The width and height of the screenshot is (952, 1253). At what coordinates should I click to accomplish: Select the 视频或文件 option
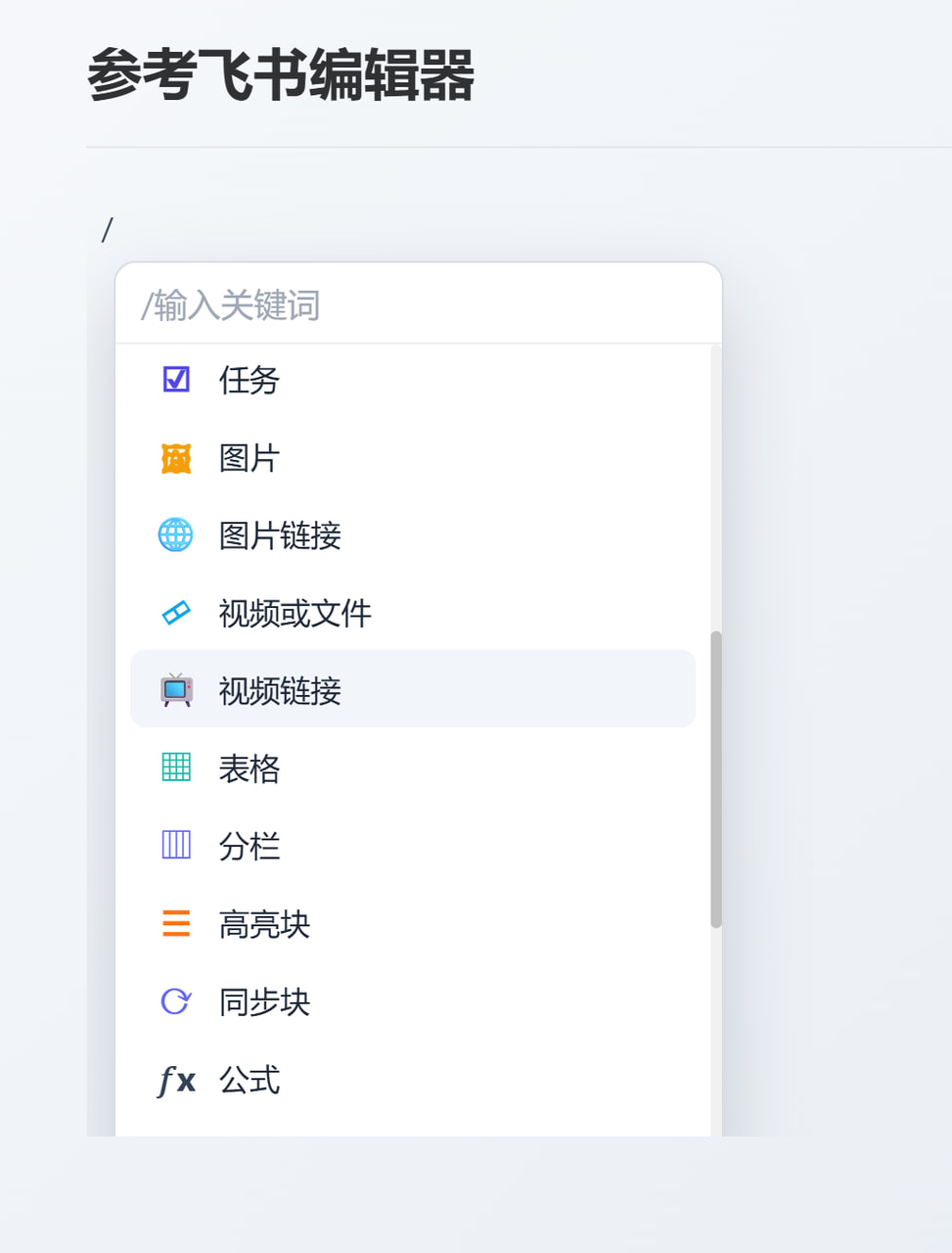click(x=413, y=613)
